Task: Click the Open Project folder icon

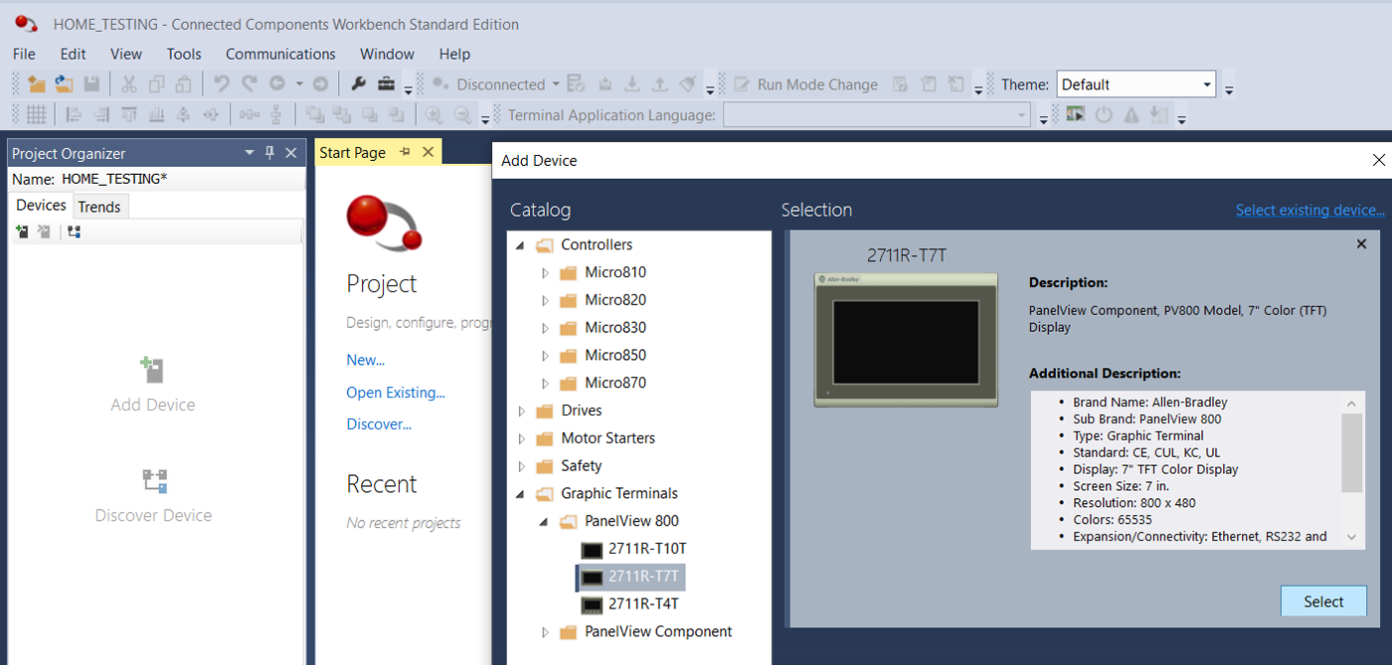Action: pyautogui.click(x=63, y=84)
